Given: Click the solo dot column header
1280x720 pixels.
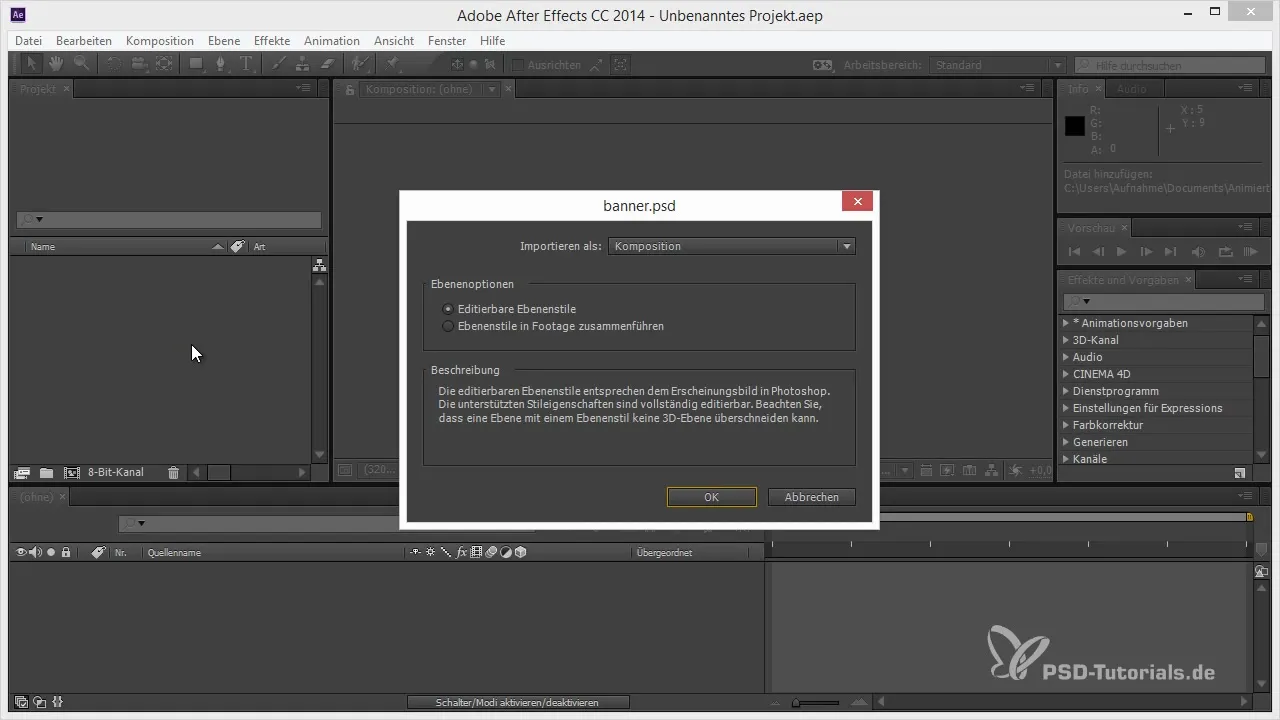Looking at the screenshot, I should click(51, 552).
